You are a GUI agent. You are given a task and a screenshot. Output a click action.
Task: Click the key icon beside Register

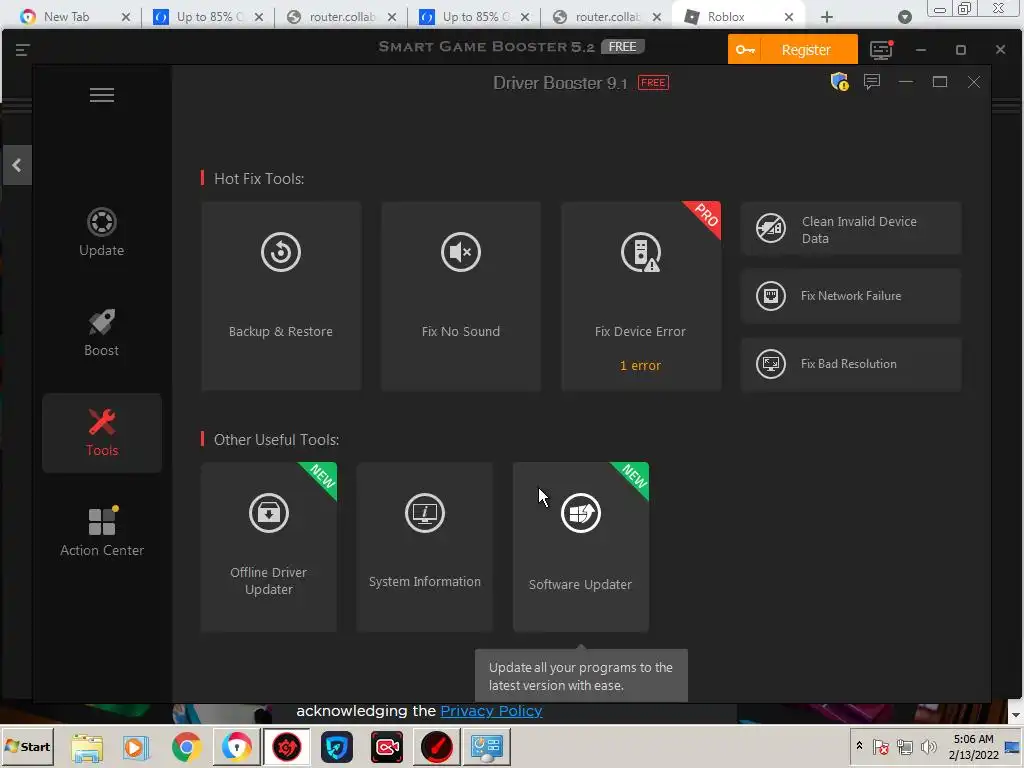pyautogui.click(x=745, y=50)
